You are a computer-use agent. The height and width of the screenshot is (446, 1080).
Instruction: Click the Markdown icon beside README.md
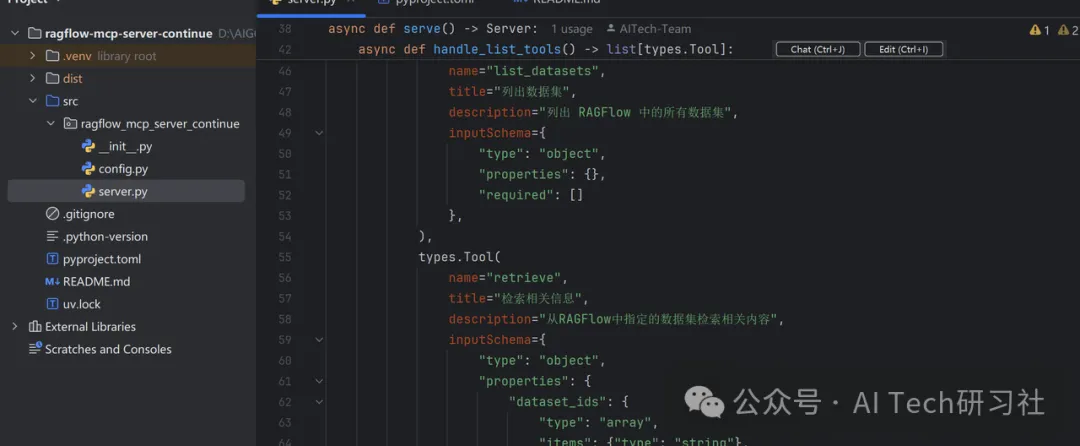52,282
